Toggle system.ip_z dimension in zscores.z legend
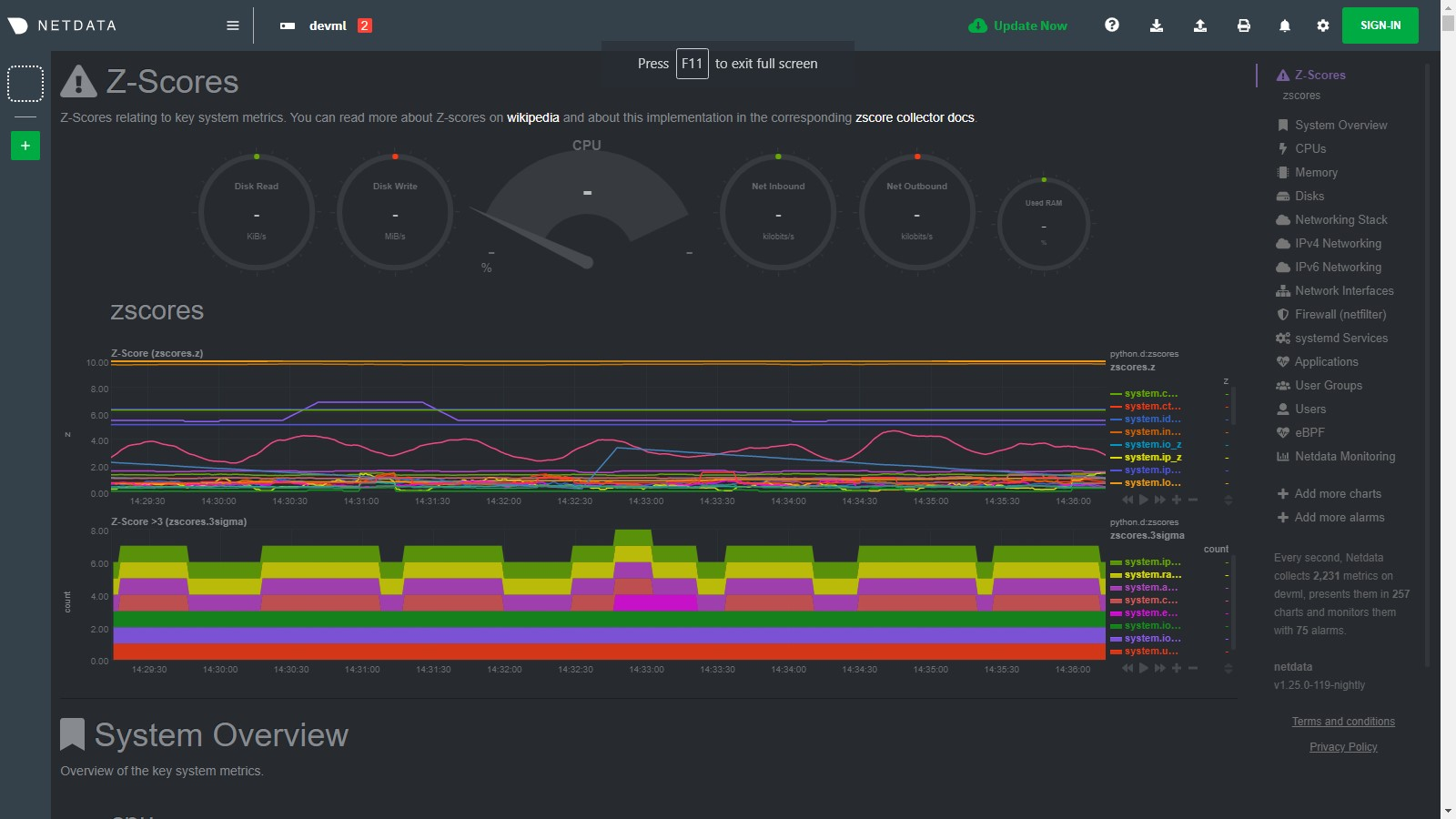The height and width of the screenshot is (819, 1456). (x=1152, y=458)
